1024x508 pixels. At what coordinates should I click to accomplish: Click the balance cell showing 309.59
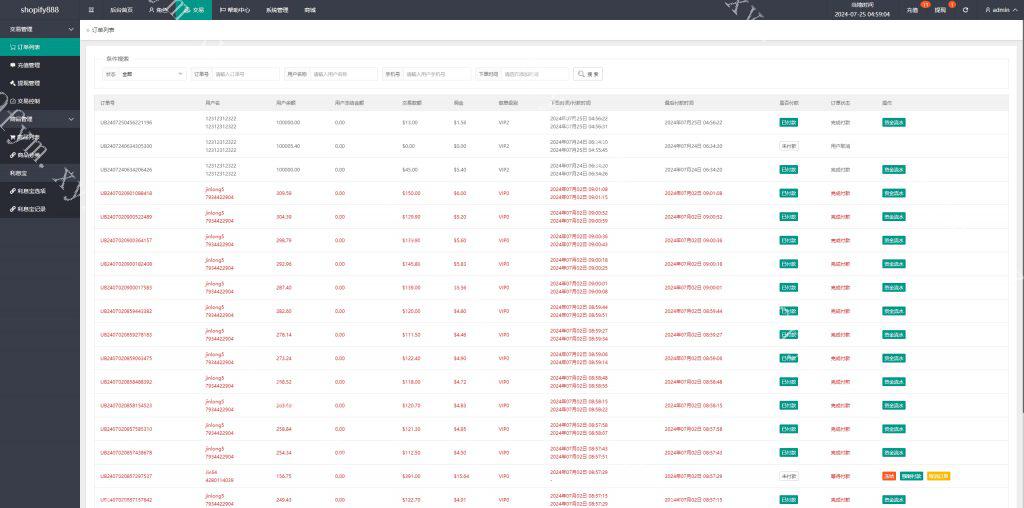click(x=283, y=193)
